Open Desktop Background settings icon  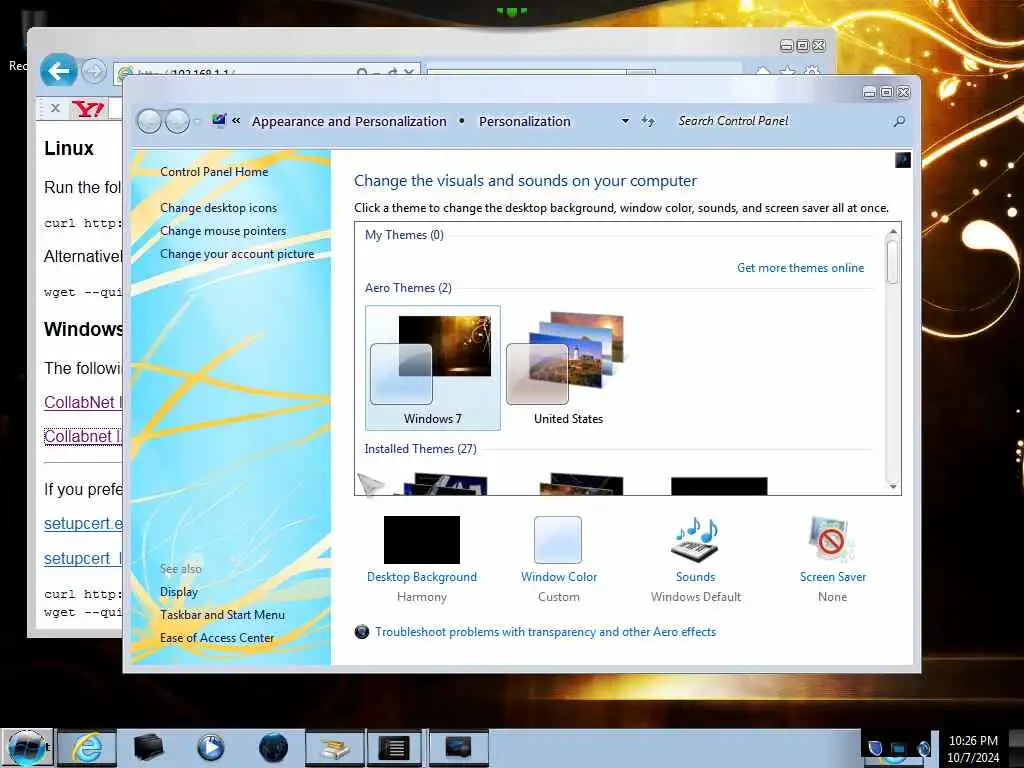422,539
